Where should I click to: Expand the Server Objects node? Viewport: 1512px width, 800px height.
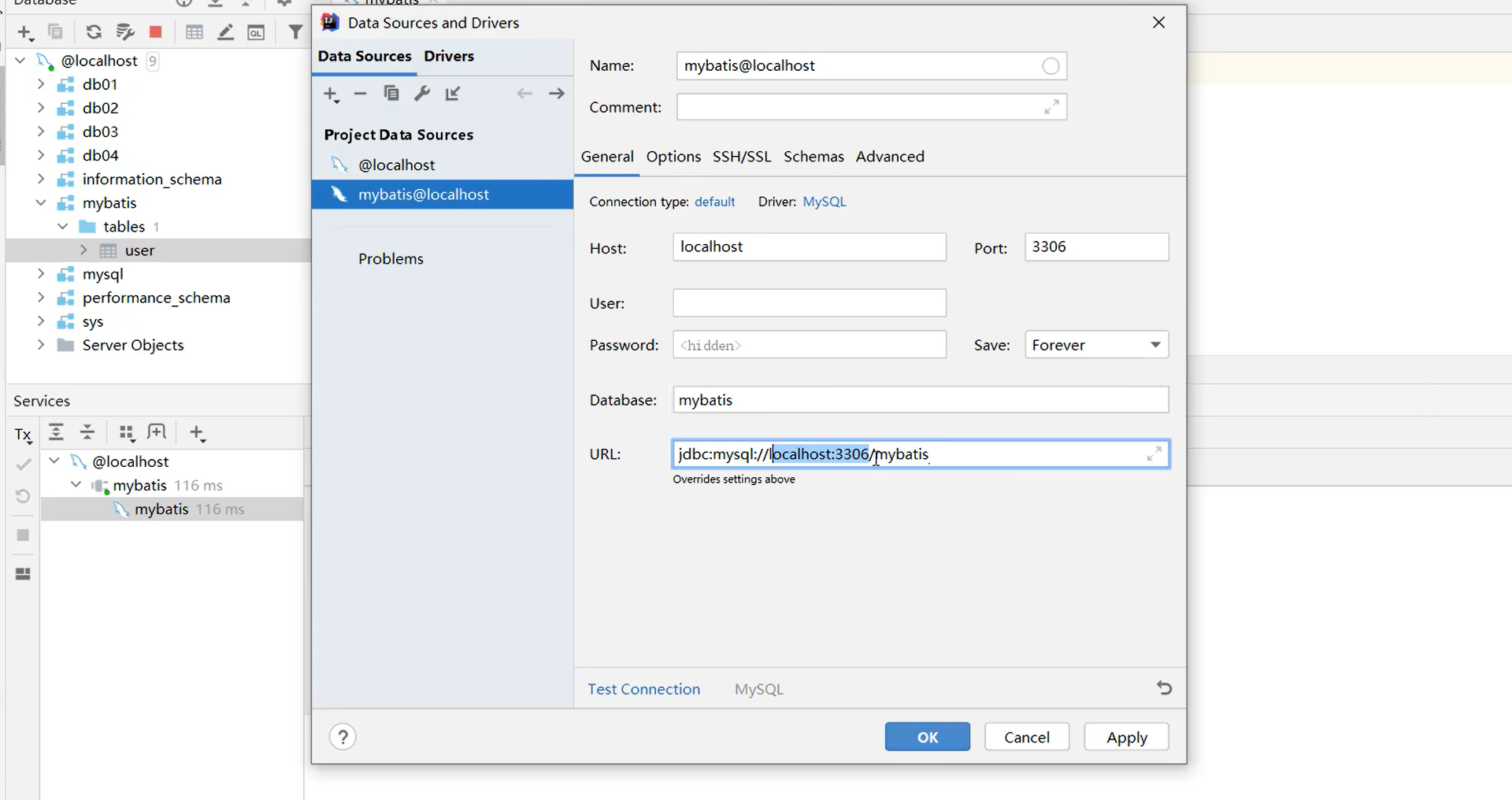[41, 345]
